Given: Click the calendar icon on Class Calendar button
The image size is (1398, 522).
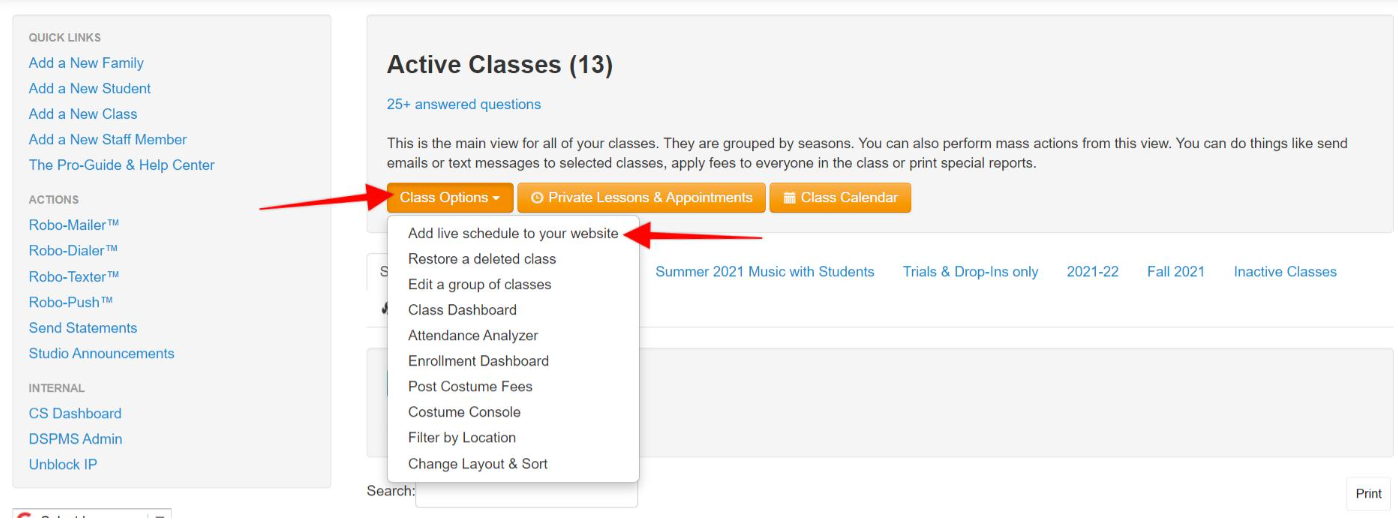Looking at the screenshot, I should (789, 198).
